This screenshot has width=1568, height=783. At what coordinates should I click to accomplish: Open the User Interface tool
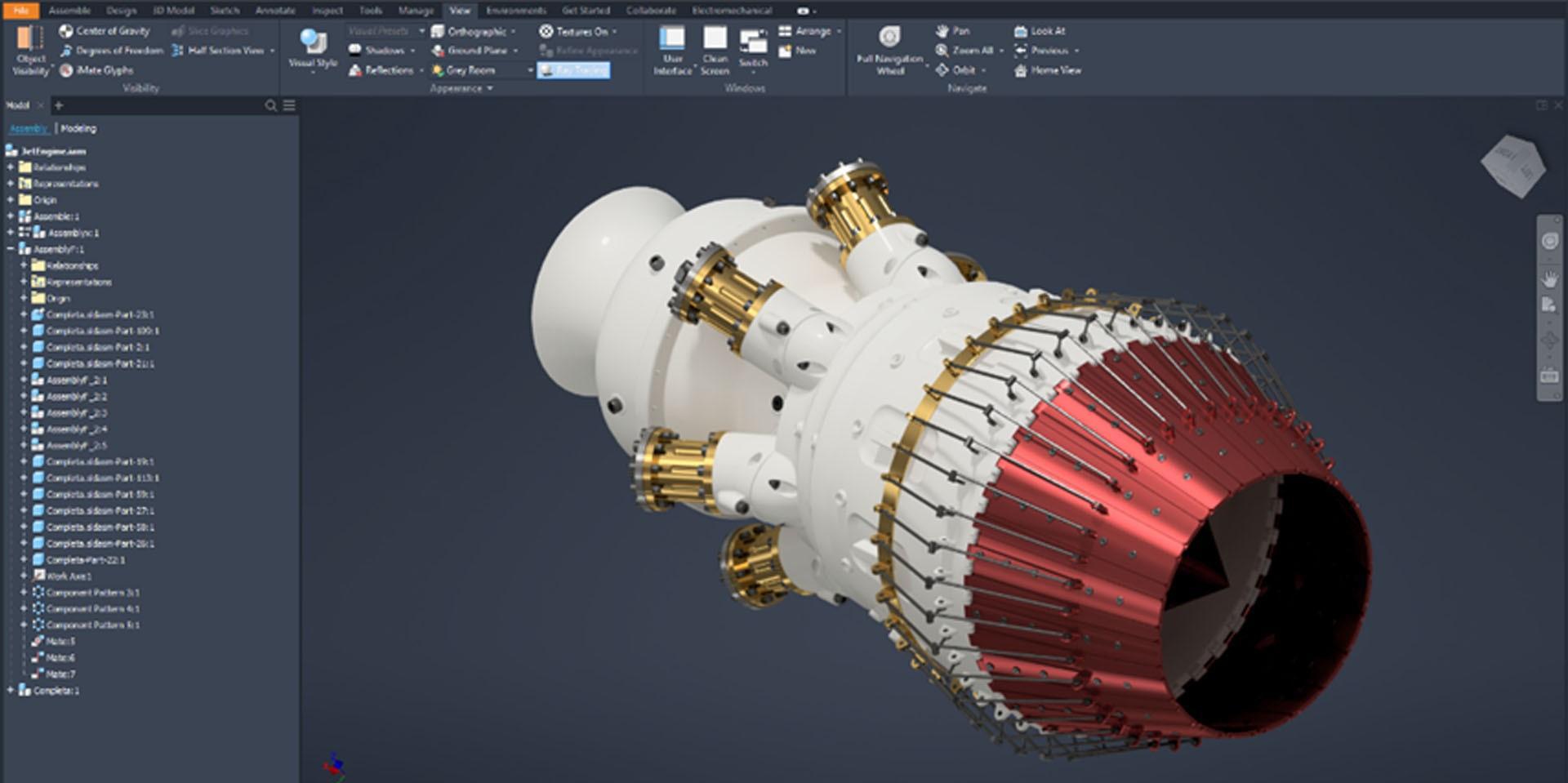[672, 51]
